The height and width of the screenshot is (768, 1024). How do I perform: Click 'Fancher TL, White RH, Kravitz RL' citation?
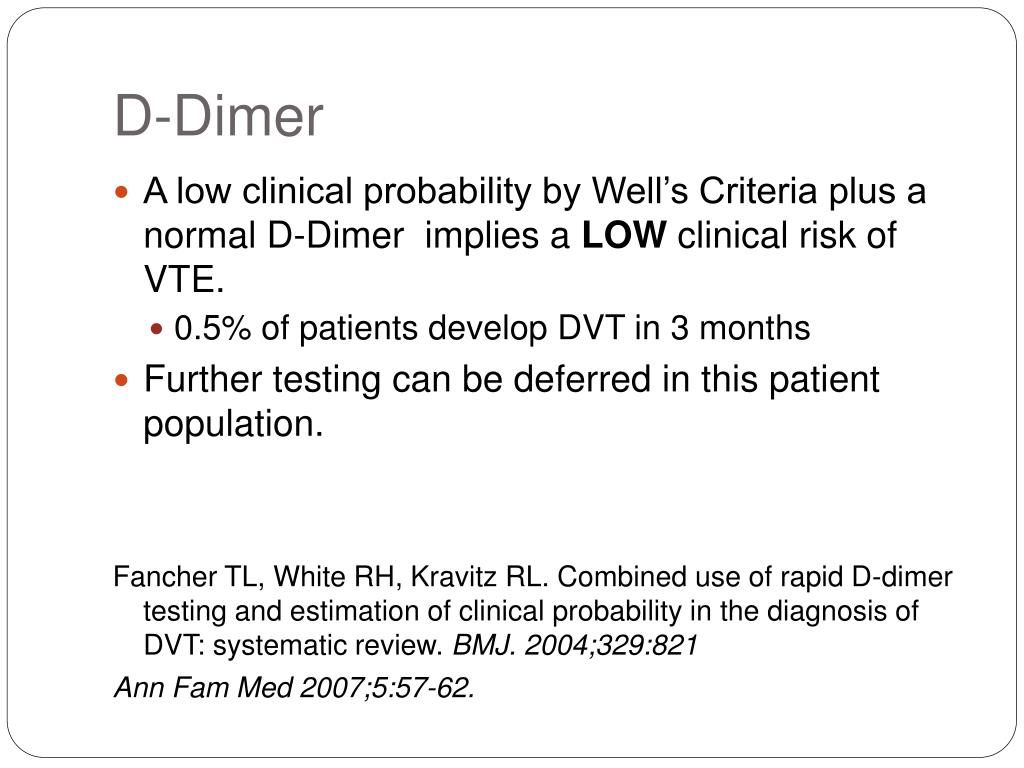331,577
